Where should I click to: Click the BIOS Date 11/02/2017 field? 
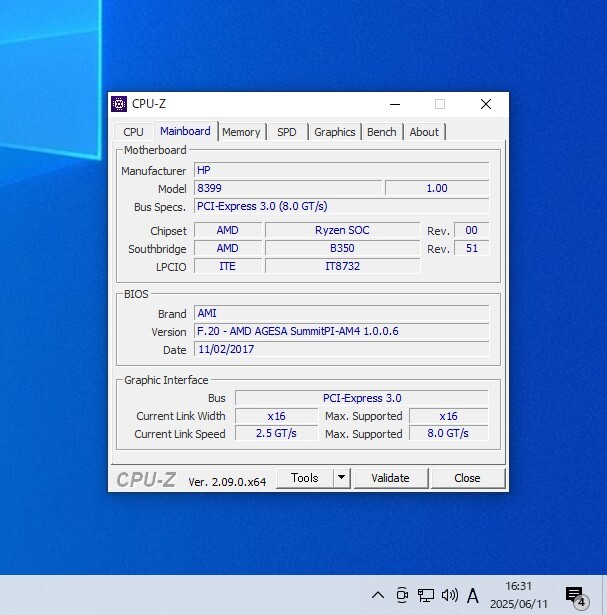tap(342, 349)
